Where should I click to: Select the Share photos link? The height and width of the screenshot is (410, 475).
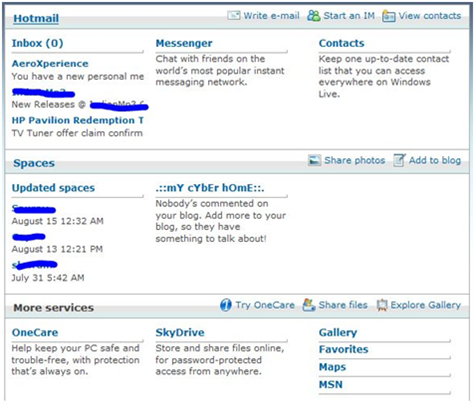pos(355,160)
